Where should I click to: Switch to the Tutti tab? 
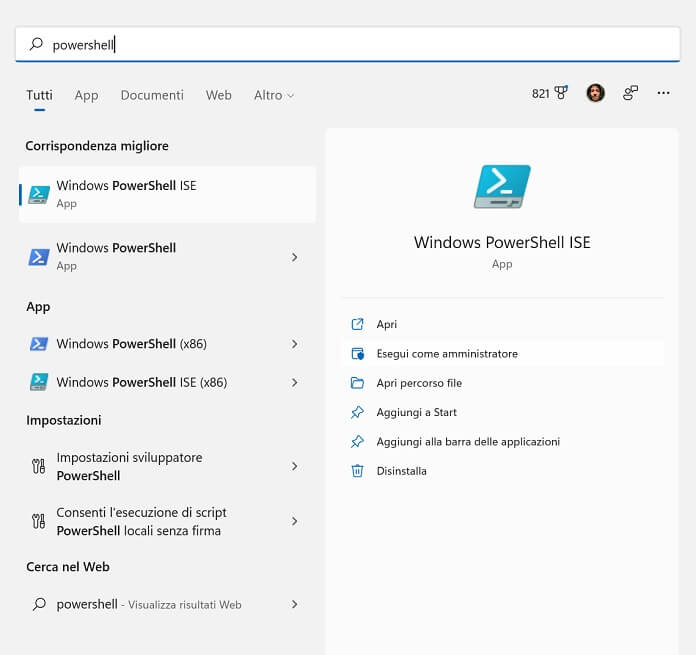tap(40, 95)
